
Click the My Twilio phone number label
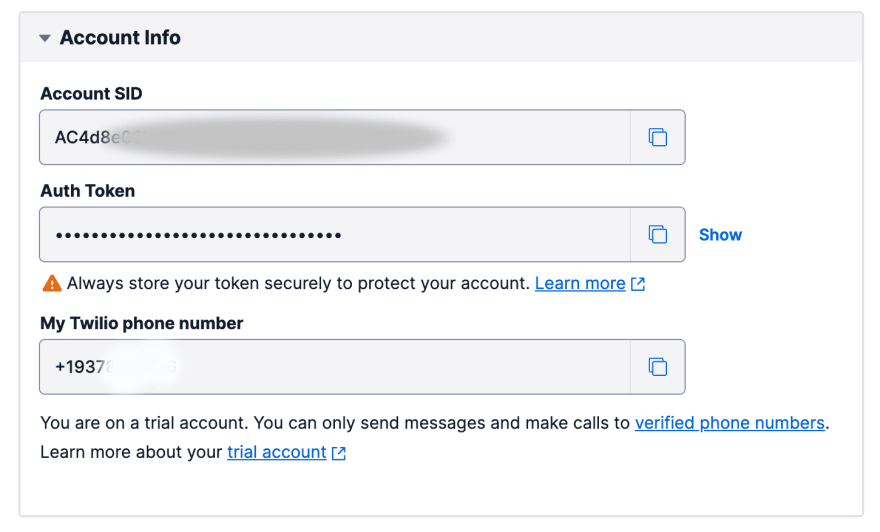(x=141, y=323)
